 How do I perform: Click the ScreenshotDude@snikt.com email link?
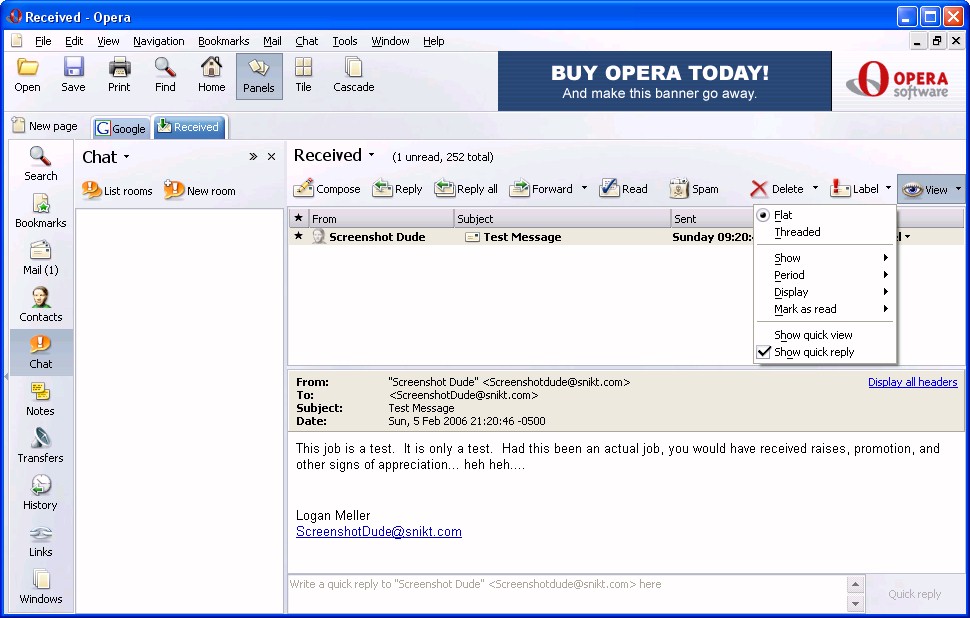coord(378,532)
